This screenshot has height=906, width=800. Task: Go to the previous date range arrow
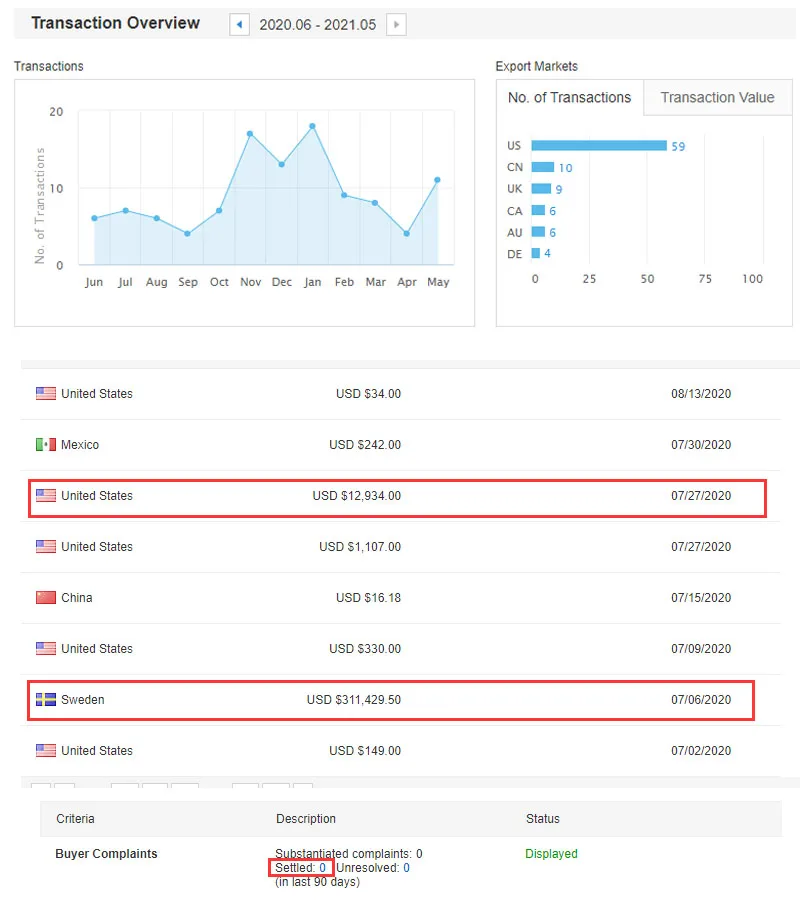coord(239,24)
